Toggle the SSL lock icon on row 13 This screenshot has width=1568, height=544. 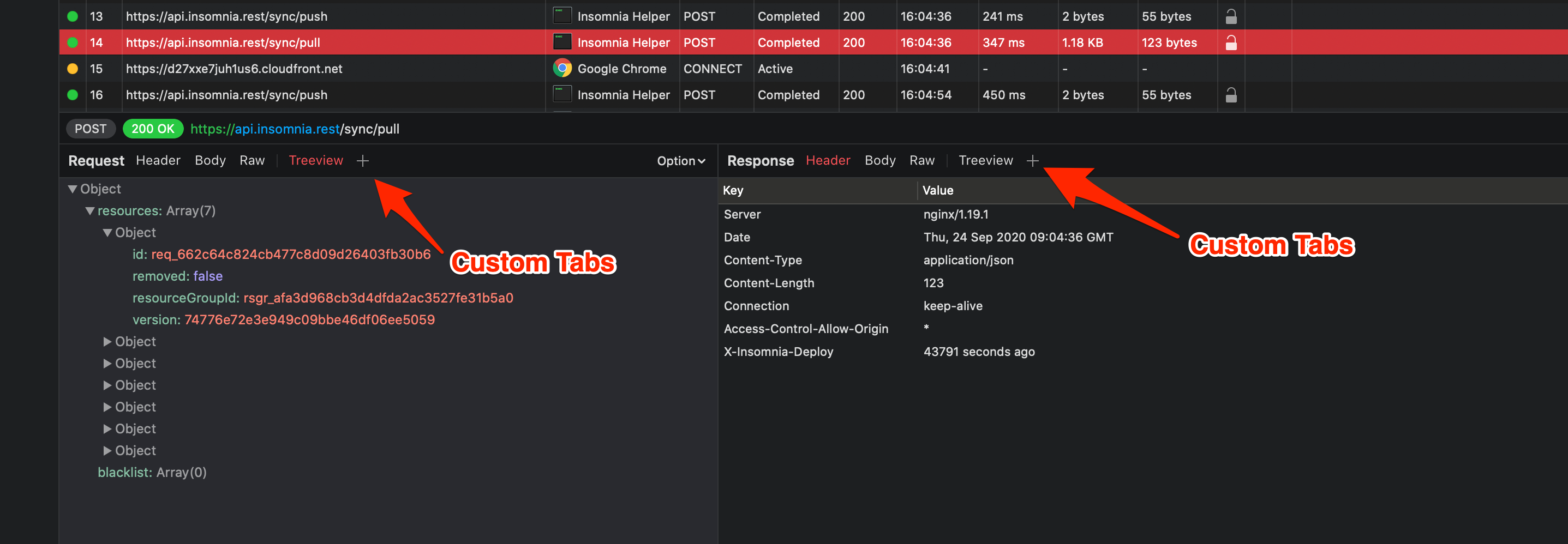pyautogui.click(x=1231, y=16)
